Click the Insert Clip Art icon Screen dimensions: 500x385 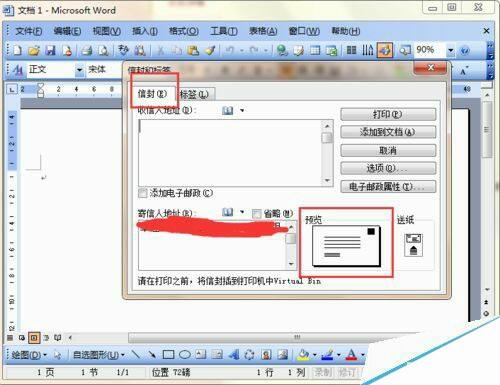click(266, 354)
